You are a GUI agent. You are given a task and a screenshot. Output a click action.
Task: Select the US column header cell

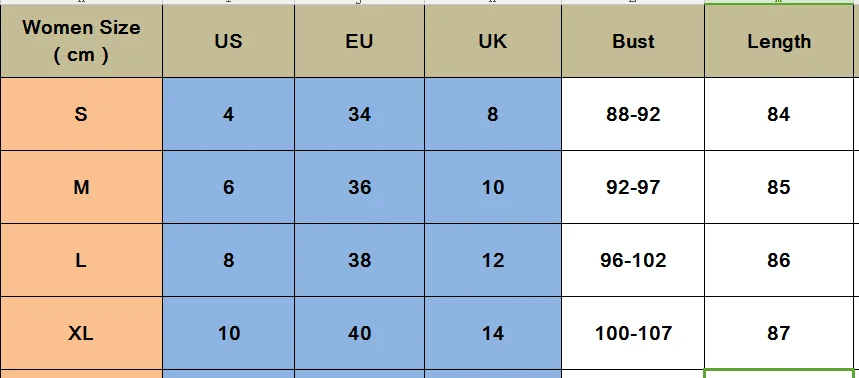click(228, 41)
